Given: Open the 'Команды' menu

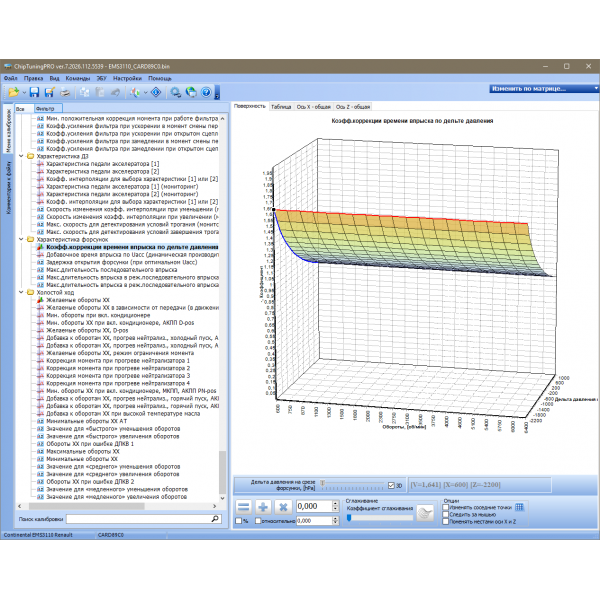Looking at the screenshot, I should coord(77,77).
